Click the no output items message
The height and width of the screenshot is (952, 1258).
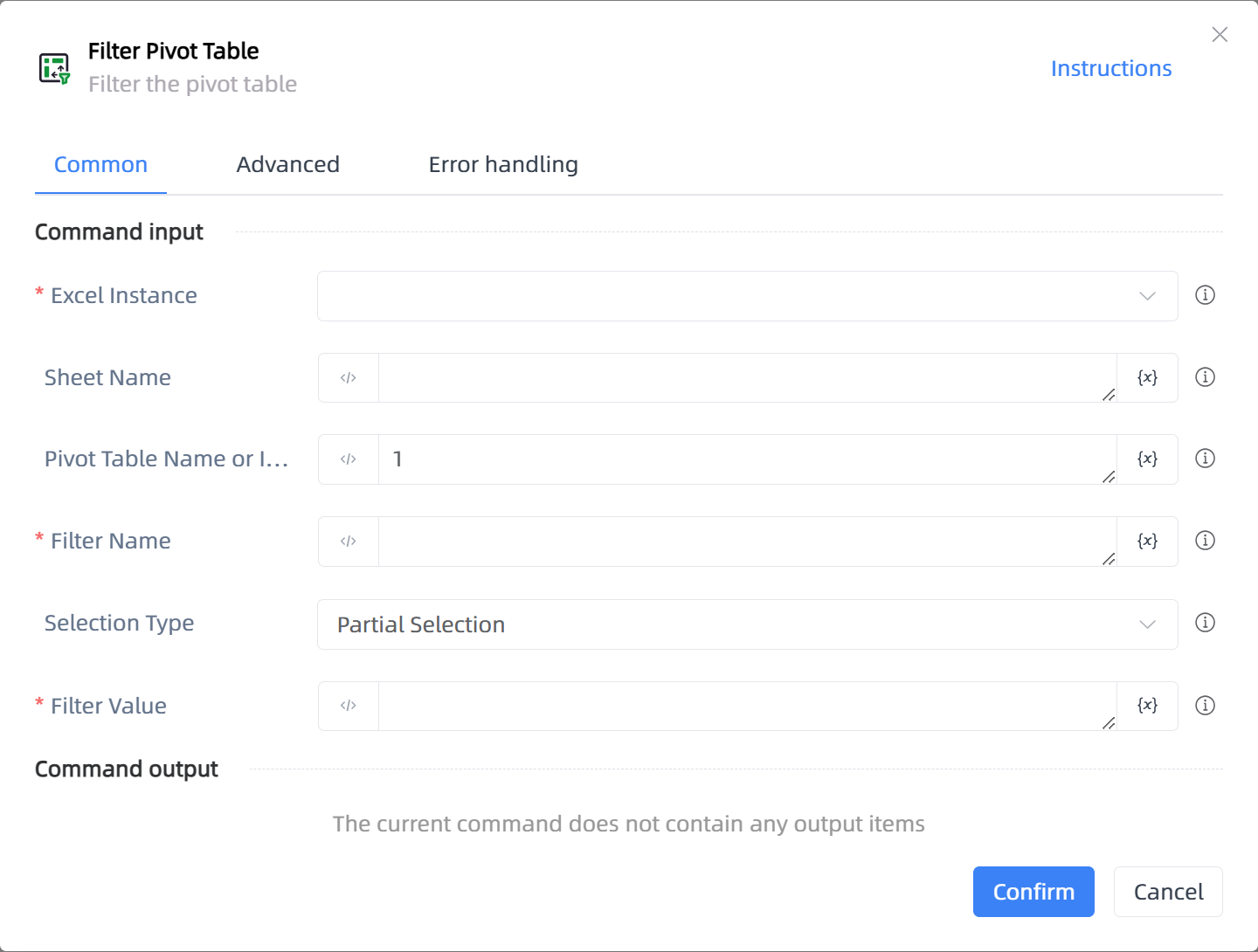[629, 824]
